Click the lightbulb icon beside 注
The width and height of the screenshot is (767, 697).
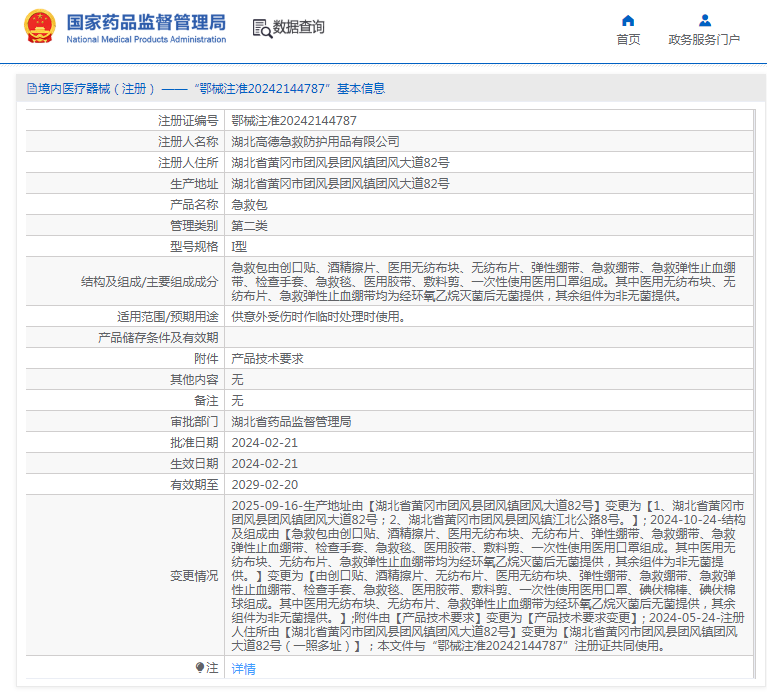[200, 667]
